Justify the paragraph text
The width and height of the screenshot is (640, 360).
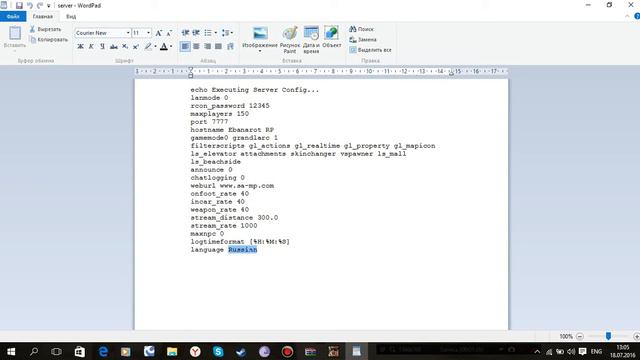(x=219, y=47)
